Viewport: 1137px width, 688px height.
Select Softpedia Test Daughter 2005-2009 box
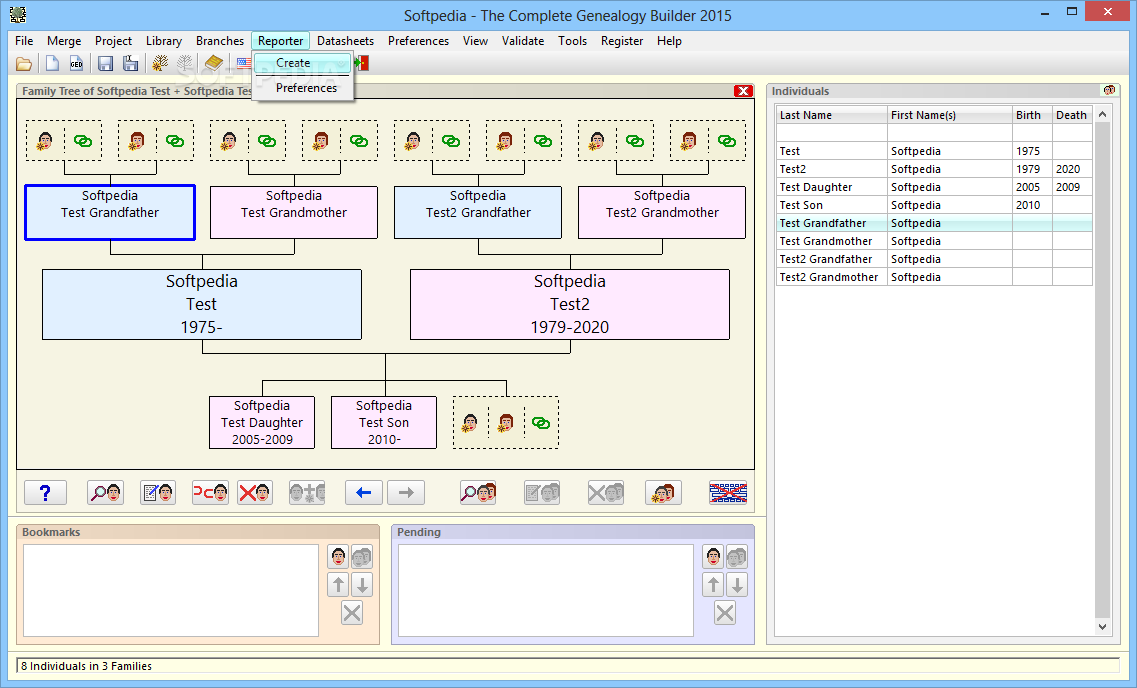tap(262, 423)
